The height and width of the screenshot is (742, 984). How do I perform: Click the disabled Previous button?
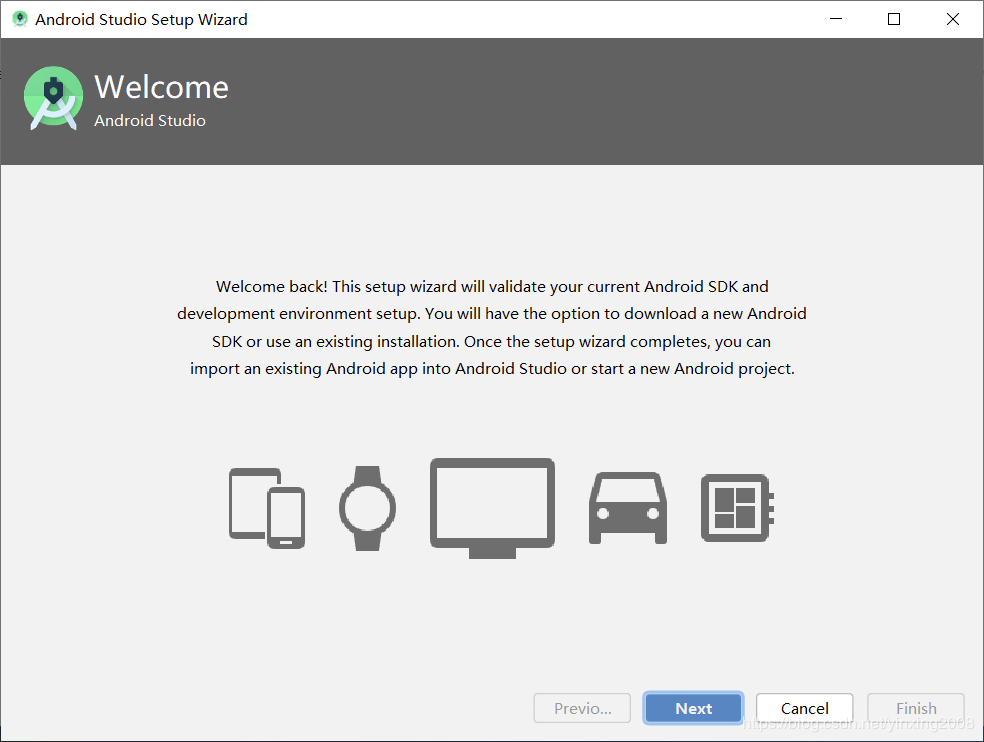pos(582,708)
